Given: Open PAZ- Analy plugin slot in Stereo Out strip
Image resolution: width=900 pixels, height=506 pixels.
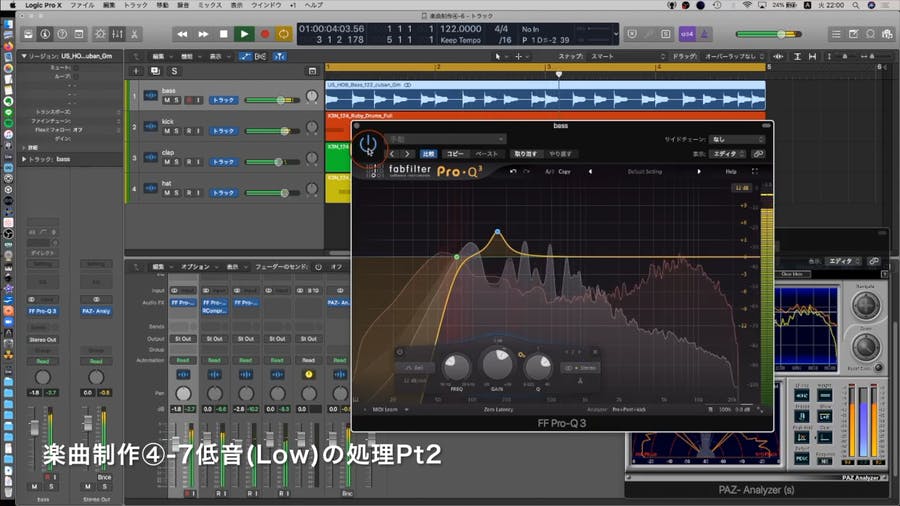Looking at the screenshot, I should (96, 311).
